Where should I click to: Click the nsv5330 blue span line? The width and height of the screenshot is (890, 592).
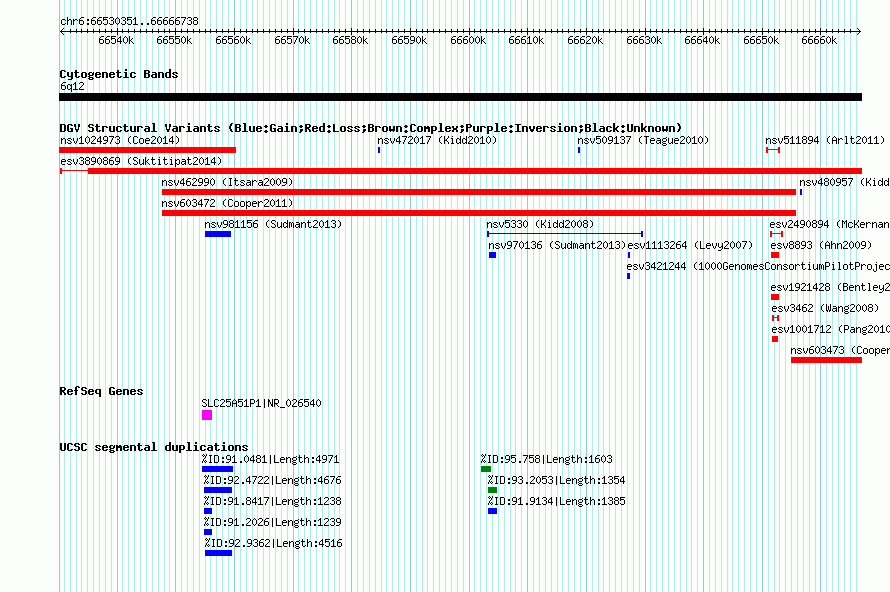pos(565,234)
